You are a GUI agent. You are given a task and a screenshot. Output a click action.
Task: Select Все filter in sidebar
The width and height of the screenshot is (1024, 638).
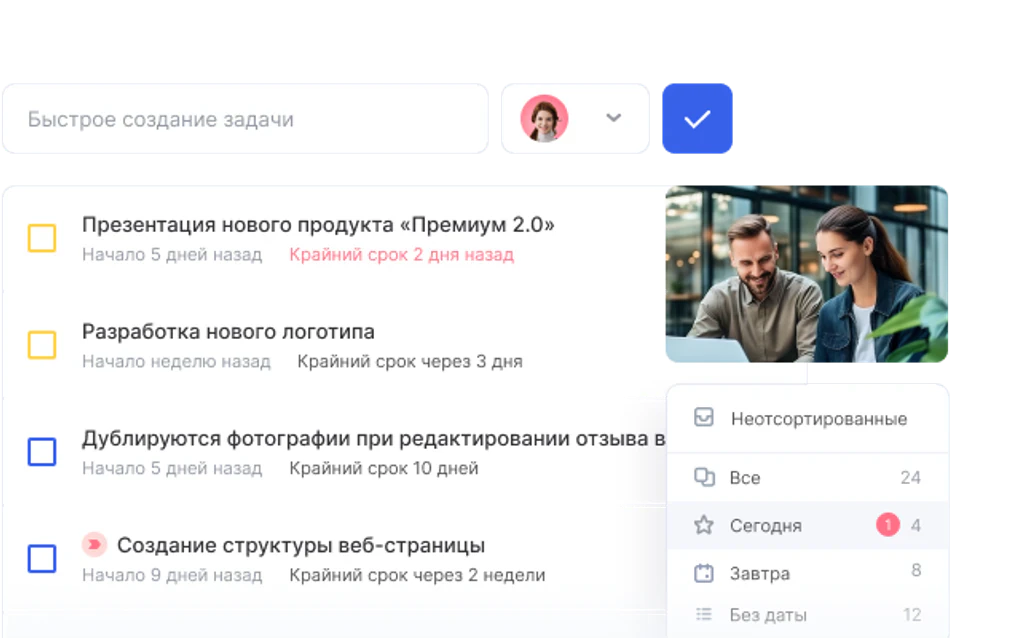coord(808,478)
